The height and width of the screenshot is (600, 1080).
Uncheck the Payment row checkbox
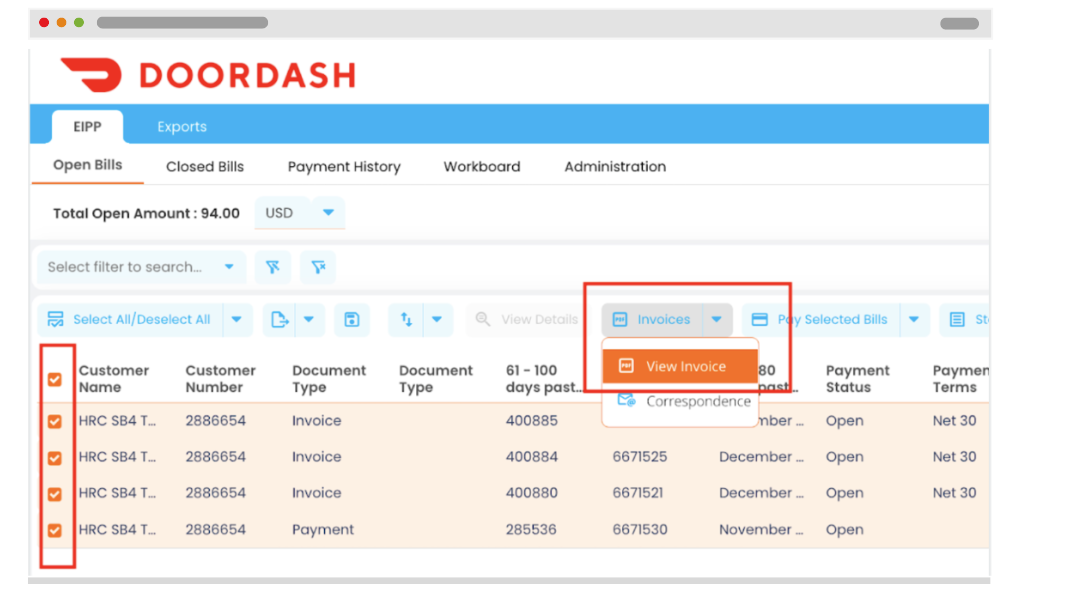coord(57,530)
